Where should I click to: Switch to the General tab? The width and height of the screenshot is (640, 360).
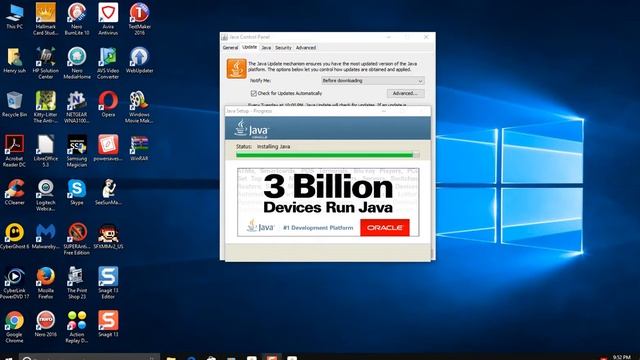tap(230, 48)
